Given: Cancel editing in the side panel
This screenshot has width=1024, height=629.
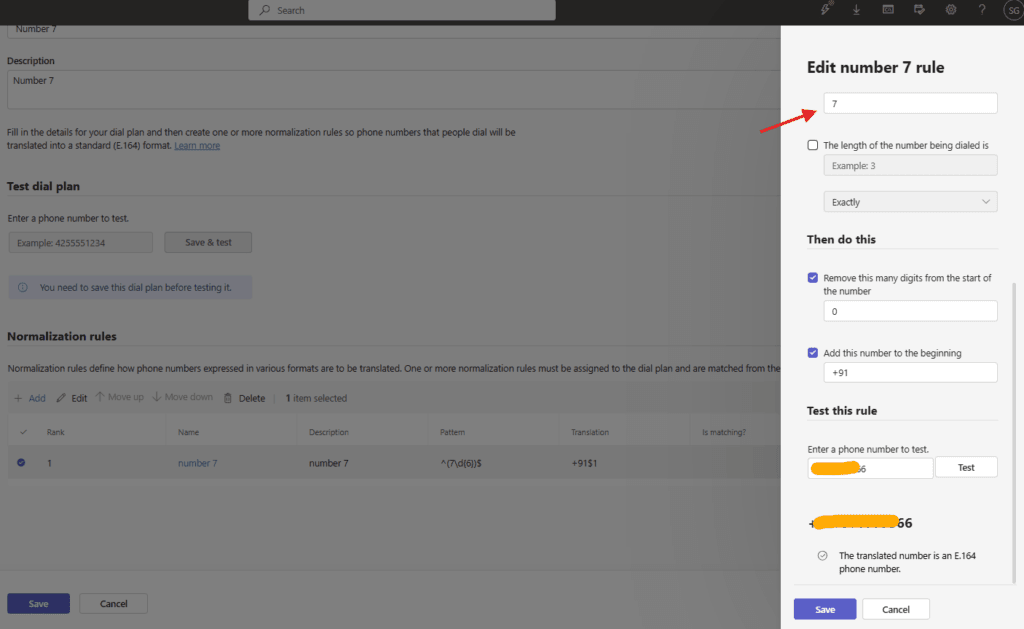Looking at the screenshot, I should tap(895, 609).
